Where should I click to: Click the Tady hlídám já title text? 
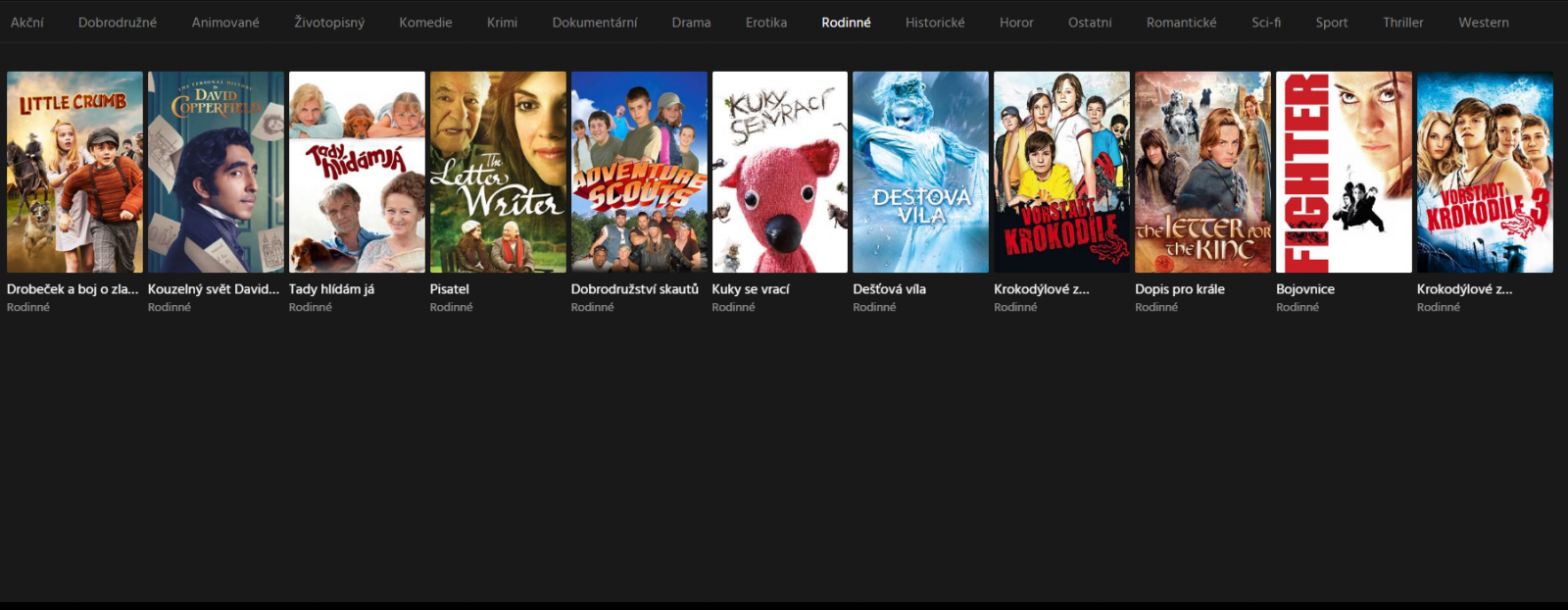331,289
